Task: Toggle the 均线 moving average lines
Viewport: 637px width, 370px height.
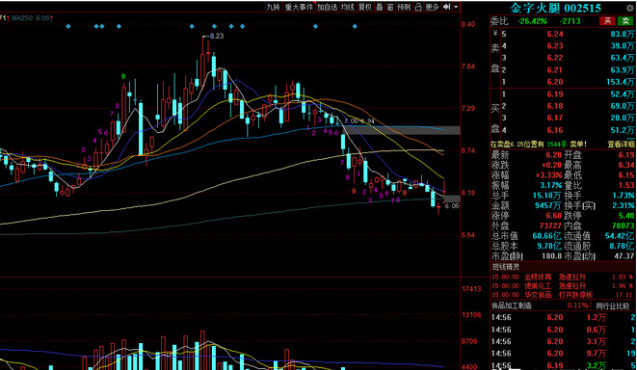Action: 347,7
